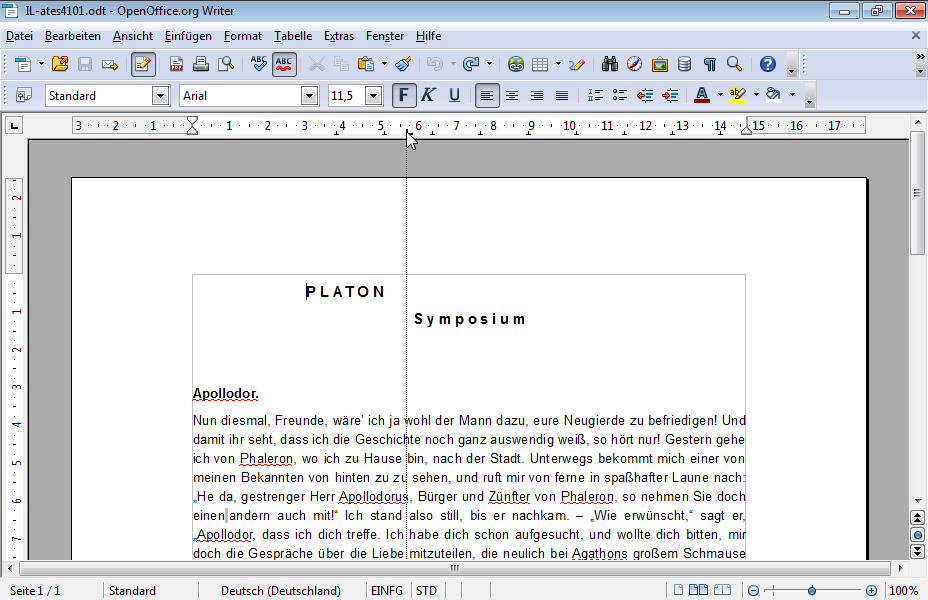Open the Datei menu
Viewport: 928px width, 600px height.
click(20, 36)
